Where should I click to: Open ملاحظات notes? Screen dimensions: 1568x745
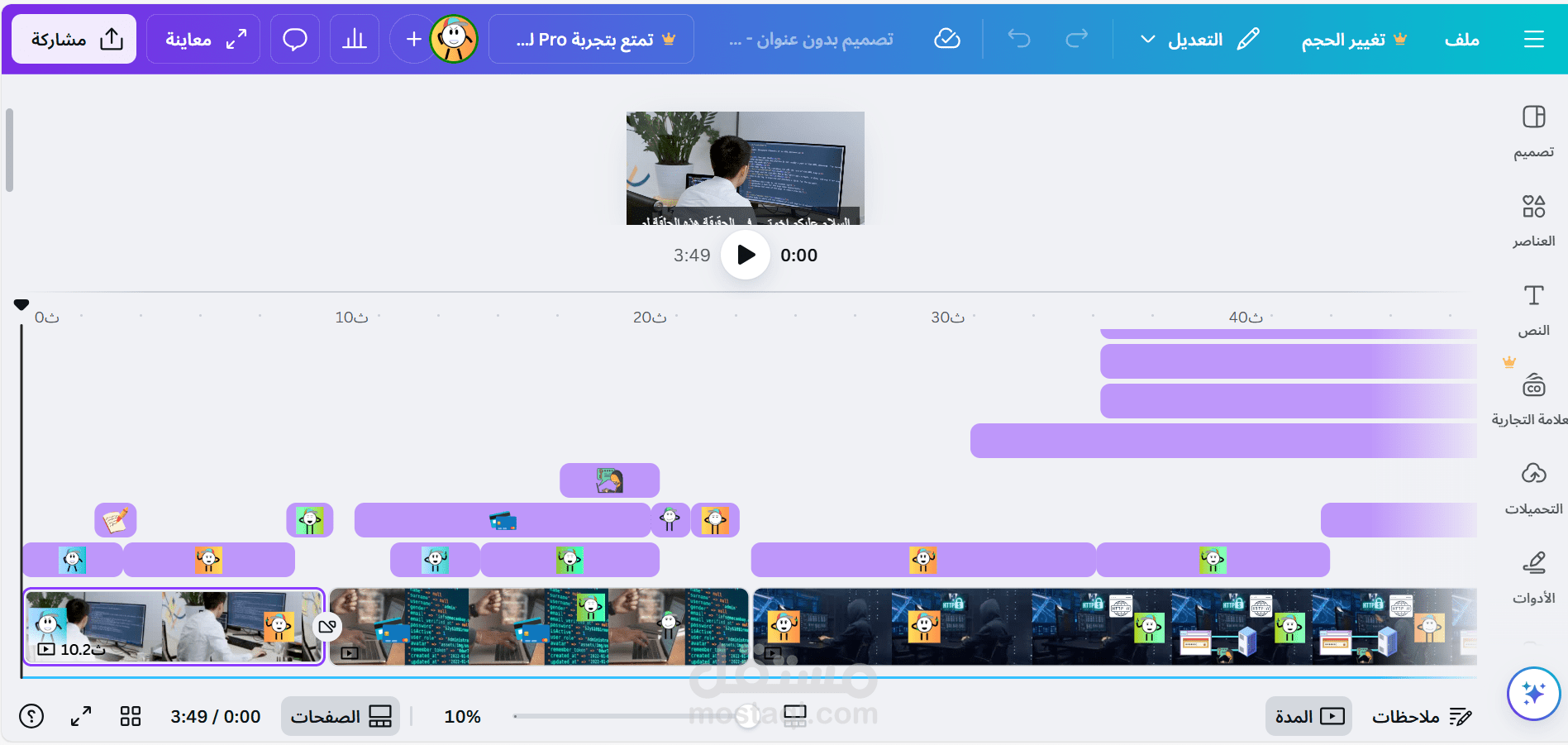tap(1422, 716)
